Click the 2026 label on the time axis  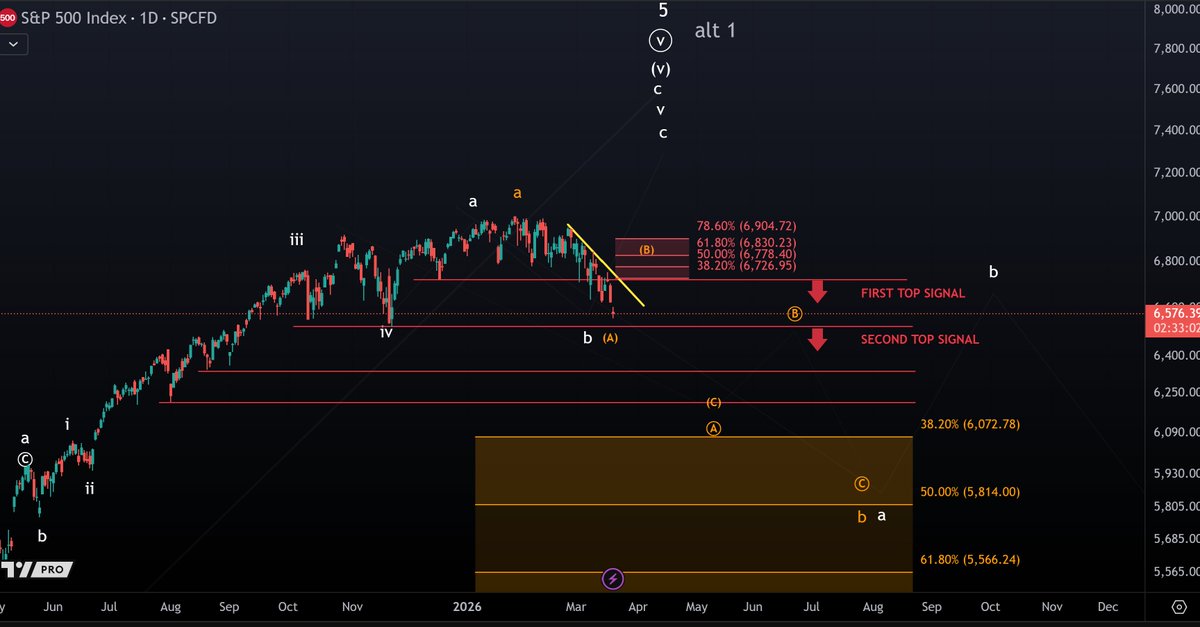(468, 606)
